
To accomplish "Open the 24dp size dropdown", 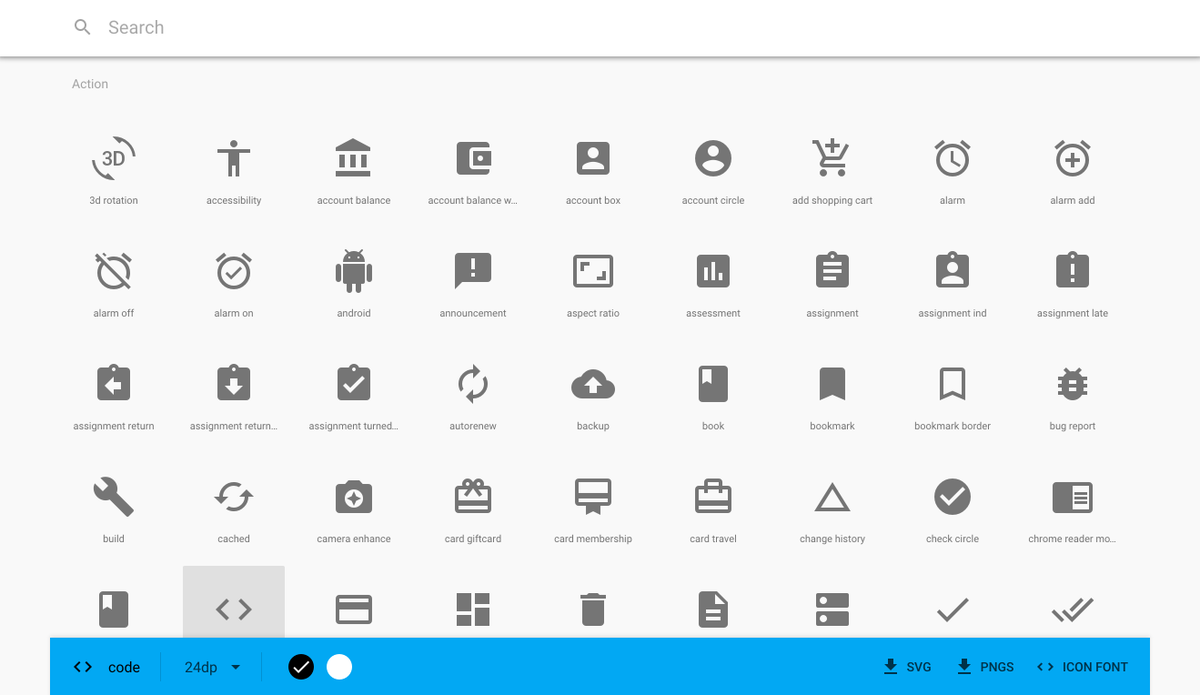I will [x=203, y=667].
